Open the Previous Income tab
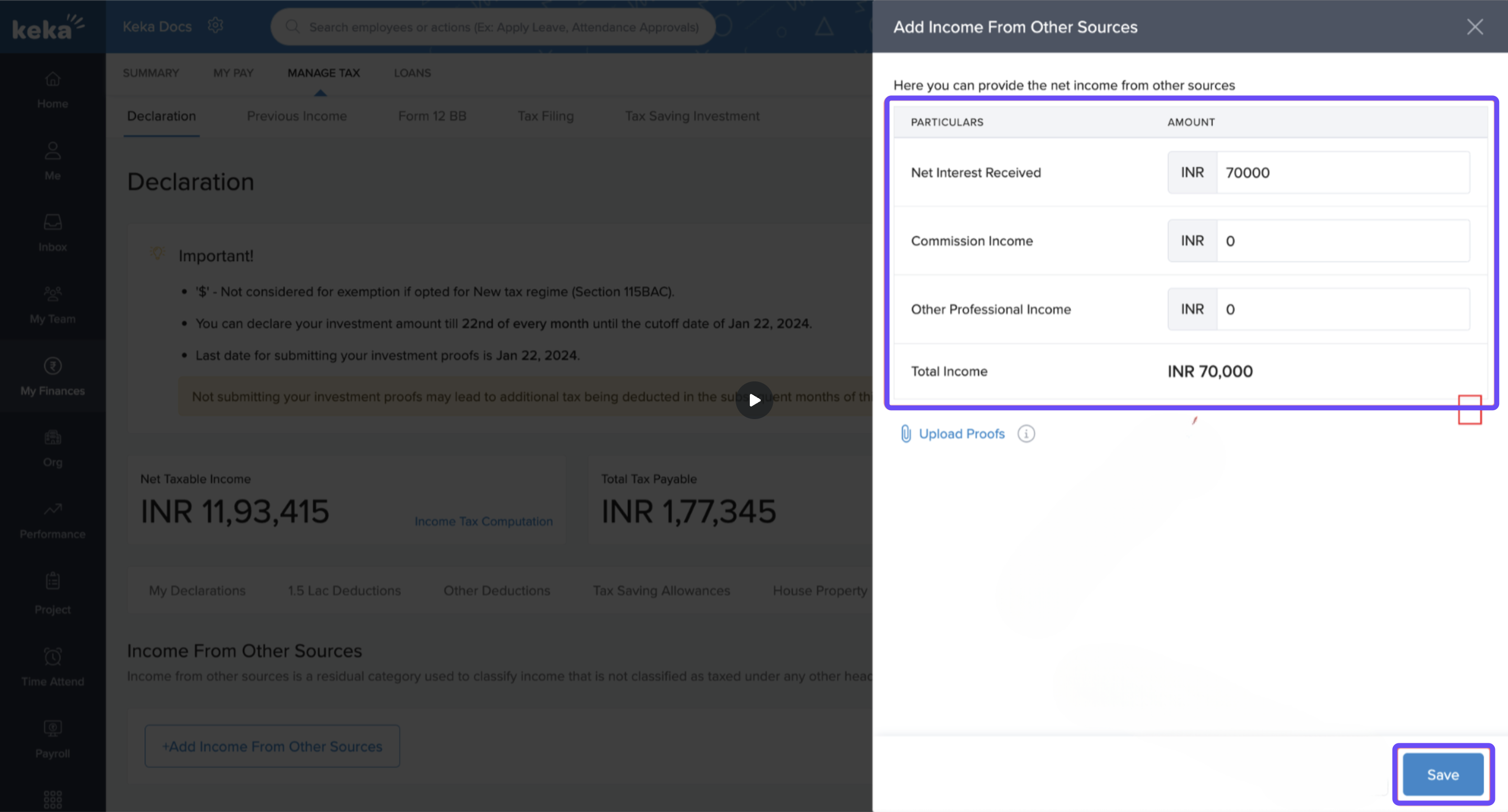This screenshot has height=812, width=1508. pos(297,116)
